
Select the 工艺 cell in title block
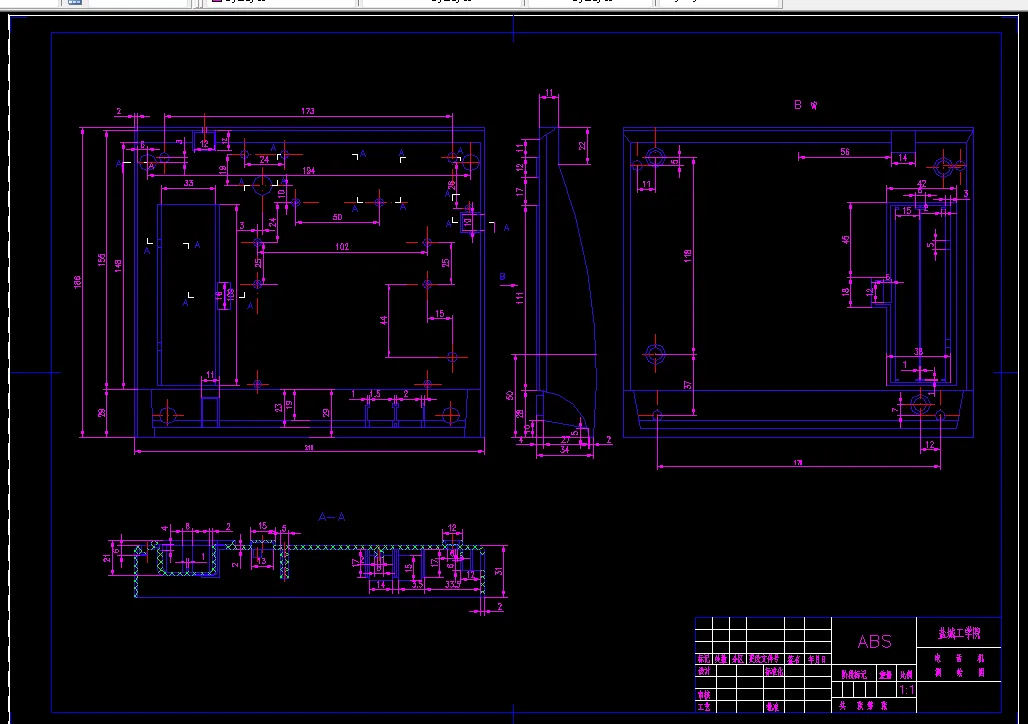pos(703,706)
